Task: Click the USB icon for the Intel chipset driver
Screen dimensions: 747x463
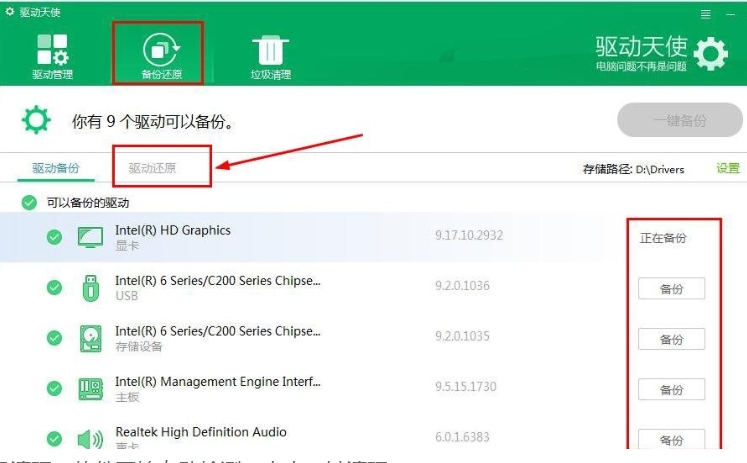Action: point(91,288)
